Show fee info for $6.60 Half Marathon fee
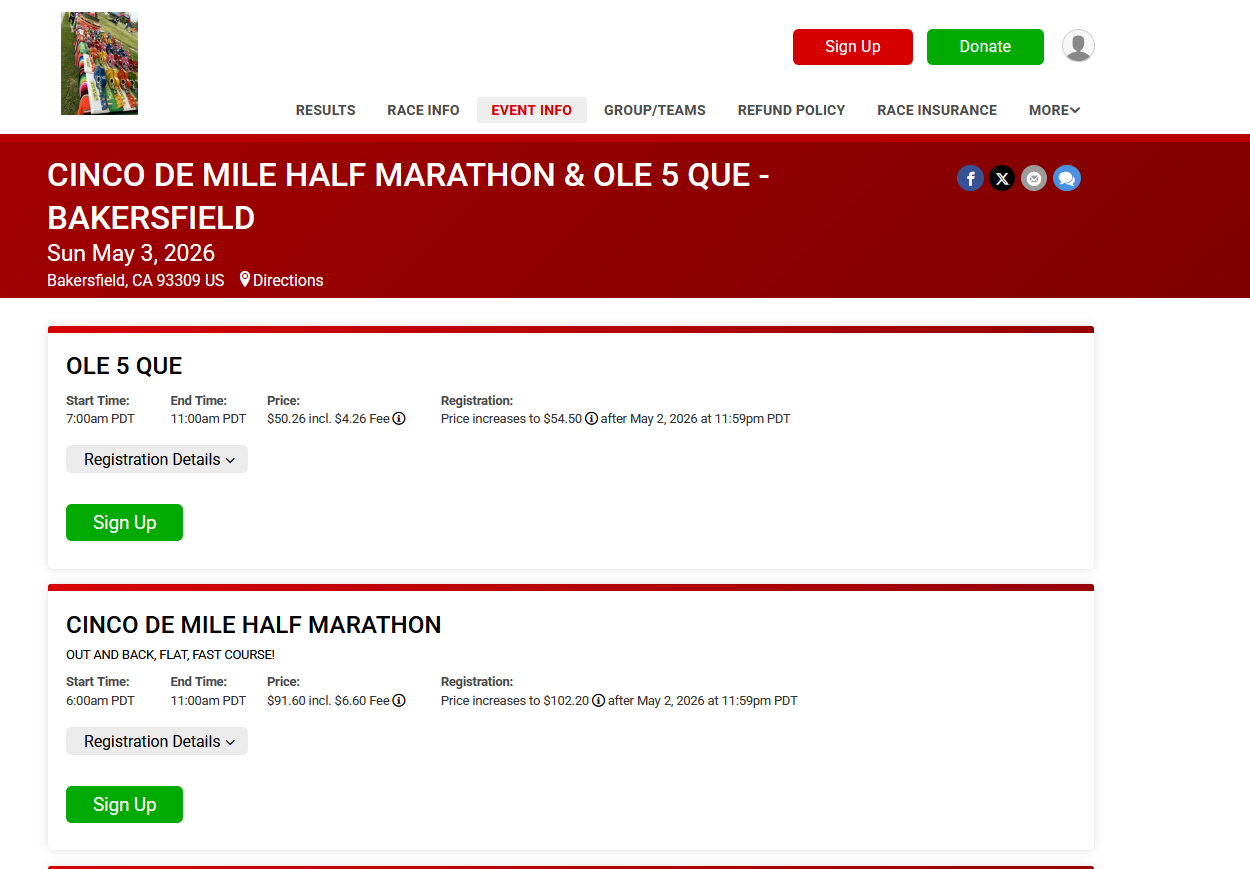Screen dimensions: 1250x869 [399, 701]
